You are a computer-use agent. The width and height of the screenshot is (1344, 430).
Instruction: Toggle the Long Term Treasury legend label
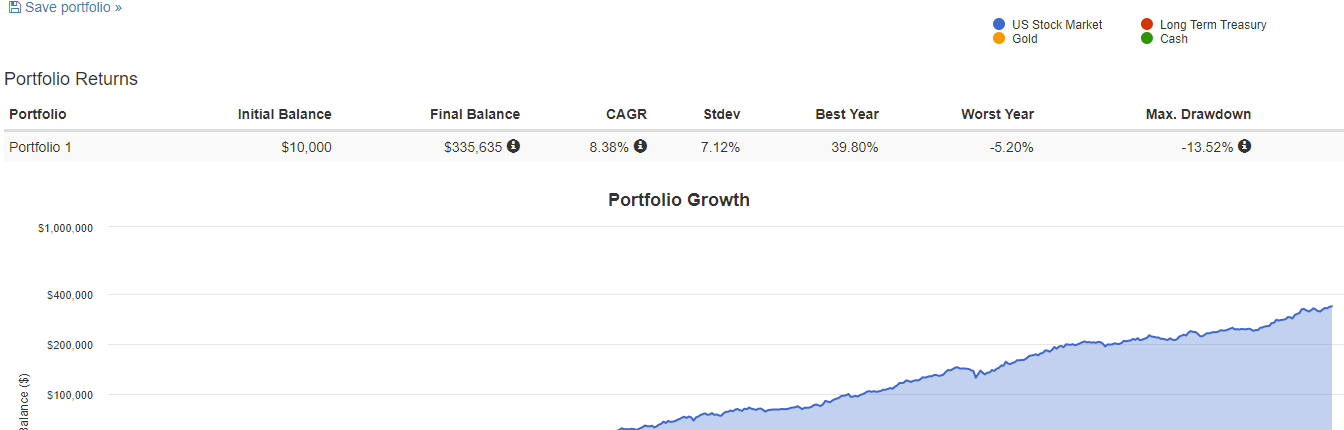[1213, 25]
